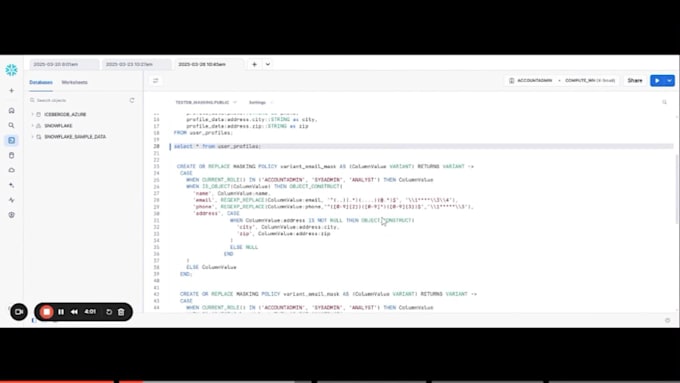Viewport: 680px width, 383px height.
Task: Pause the Loom recording
Action: tap(61, 312)
